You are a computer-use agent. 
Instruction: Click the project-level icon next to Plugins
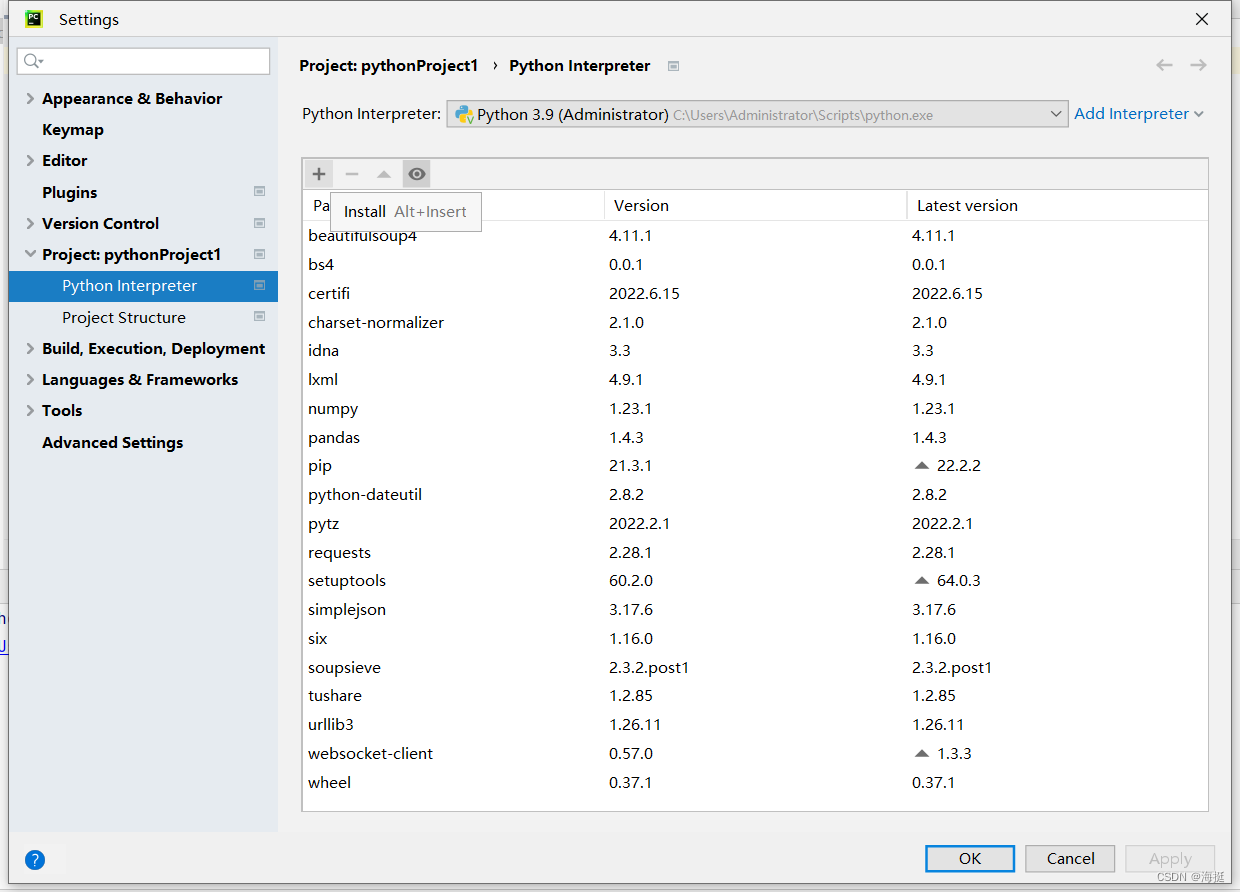(259, 192)
